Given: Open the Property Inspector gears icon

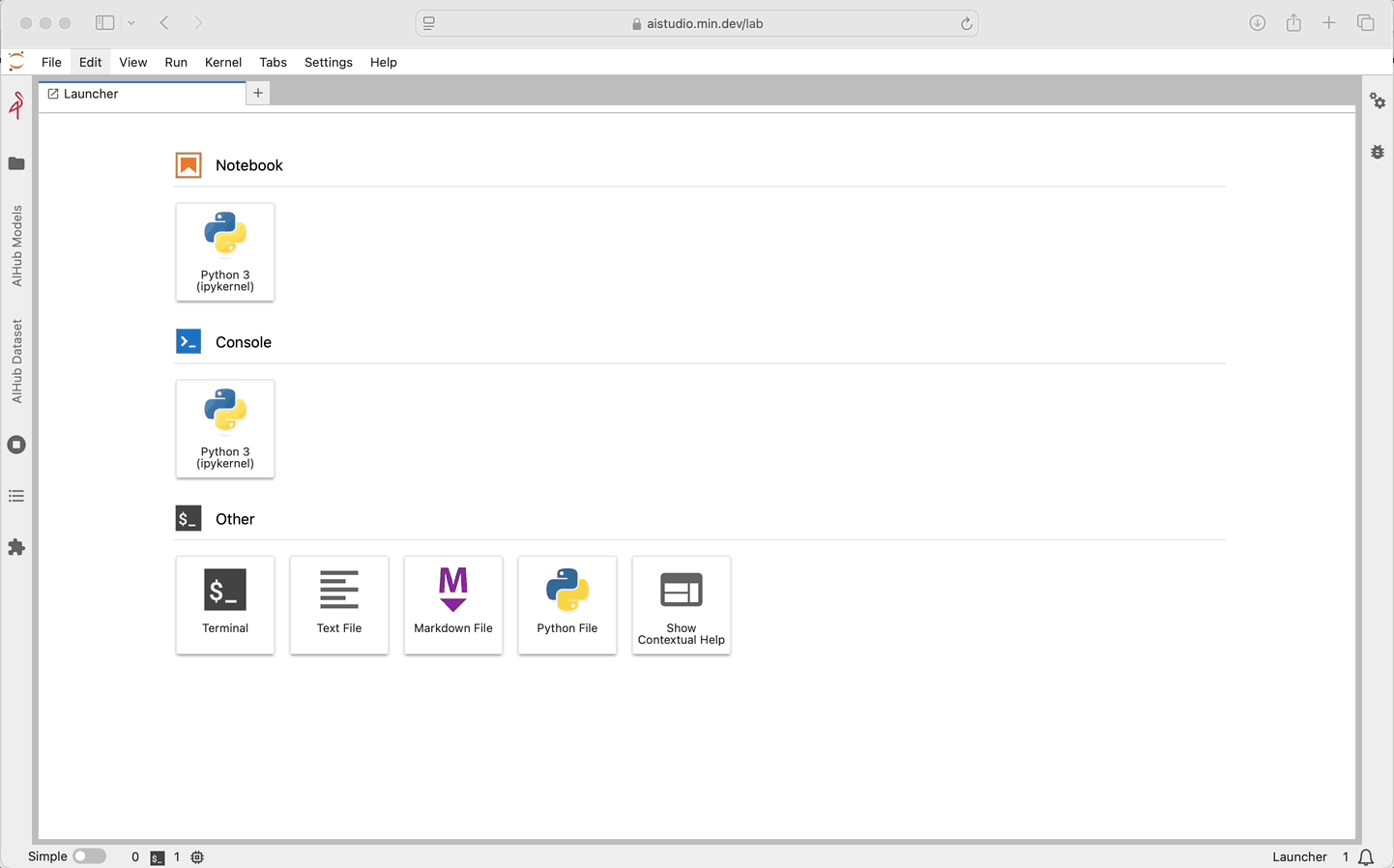Looking at the screenshot, I should 1378,101.
